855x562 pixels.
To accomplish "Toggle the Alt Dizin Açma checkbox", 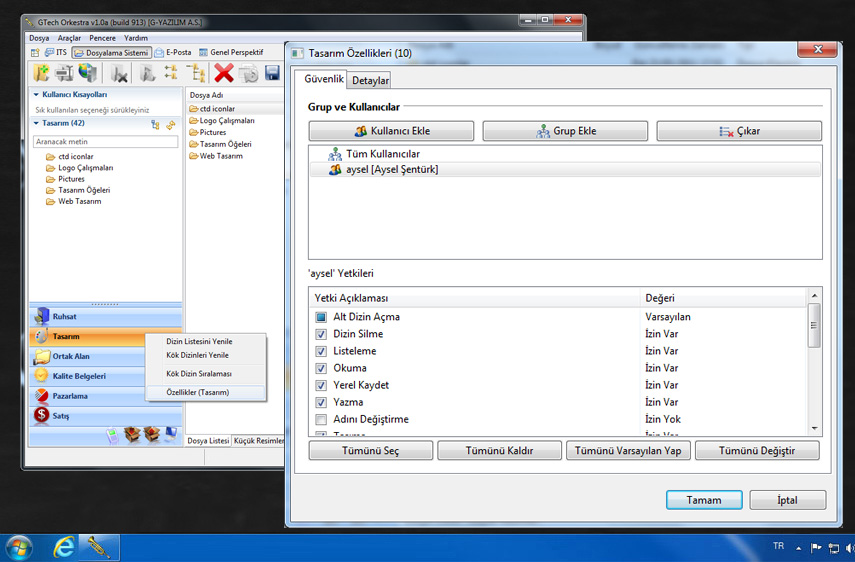I will (x=321, y=317).
